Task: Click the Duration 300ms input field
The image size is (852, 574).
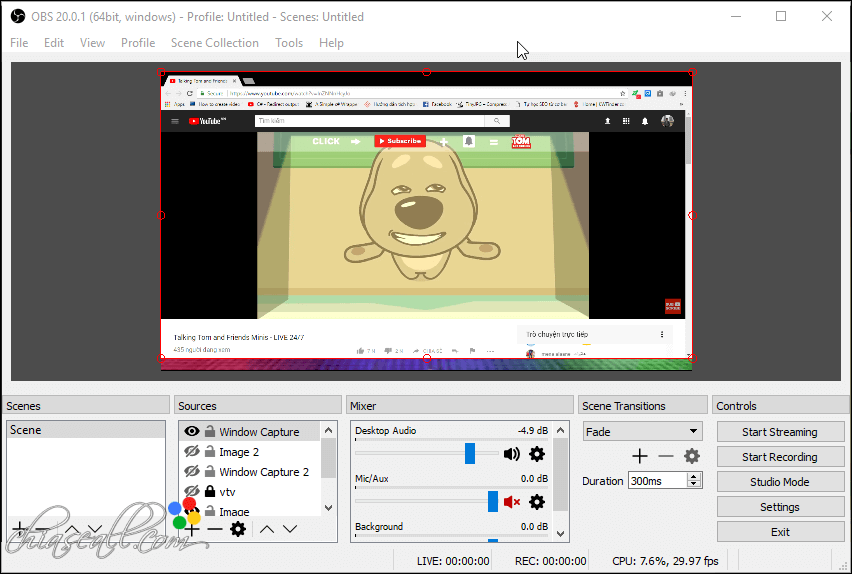Action: pyautogui.click(x=658, y=481)
